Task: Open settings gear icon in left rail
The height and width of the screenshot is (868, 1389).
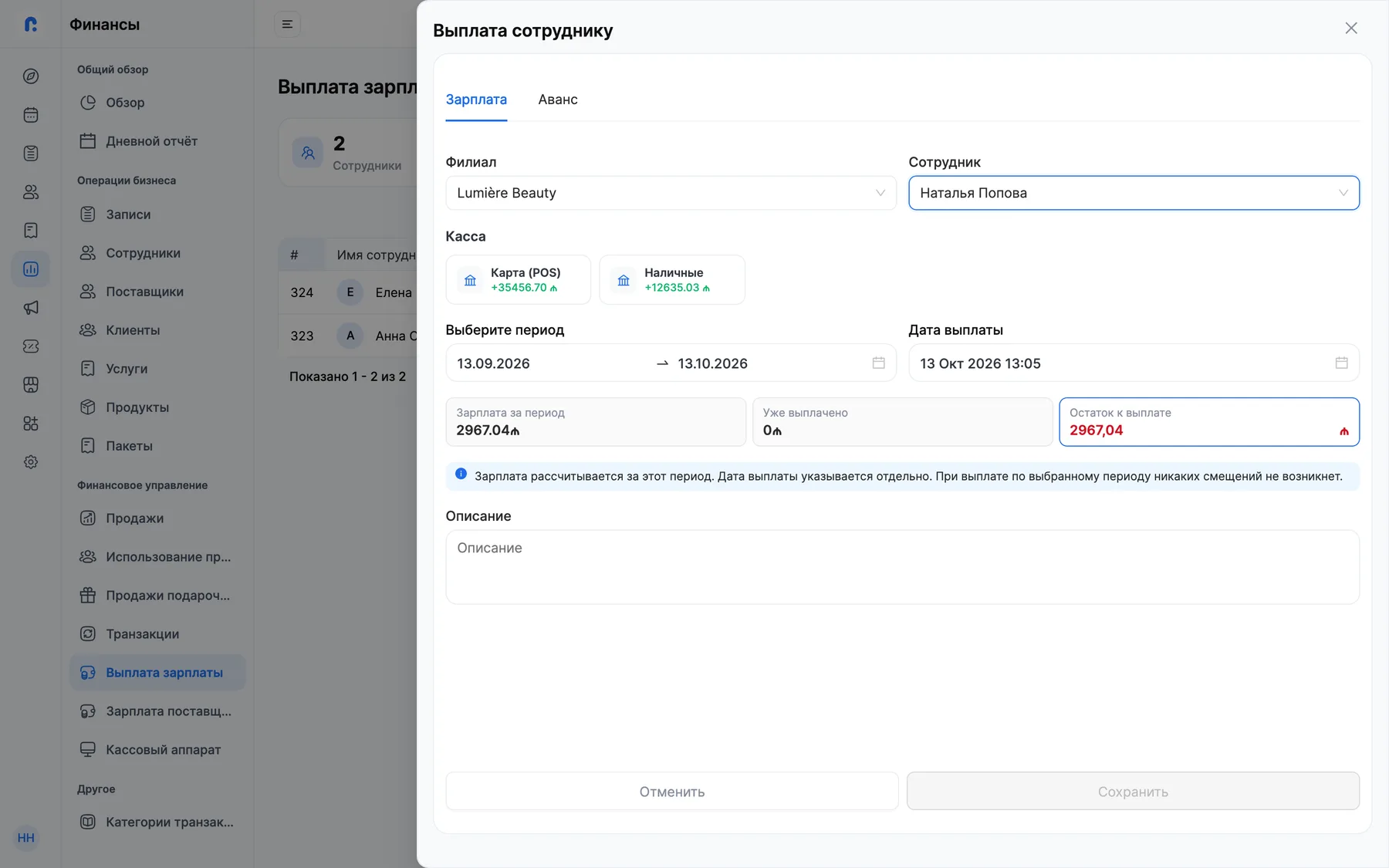Action: [31, 462]
